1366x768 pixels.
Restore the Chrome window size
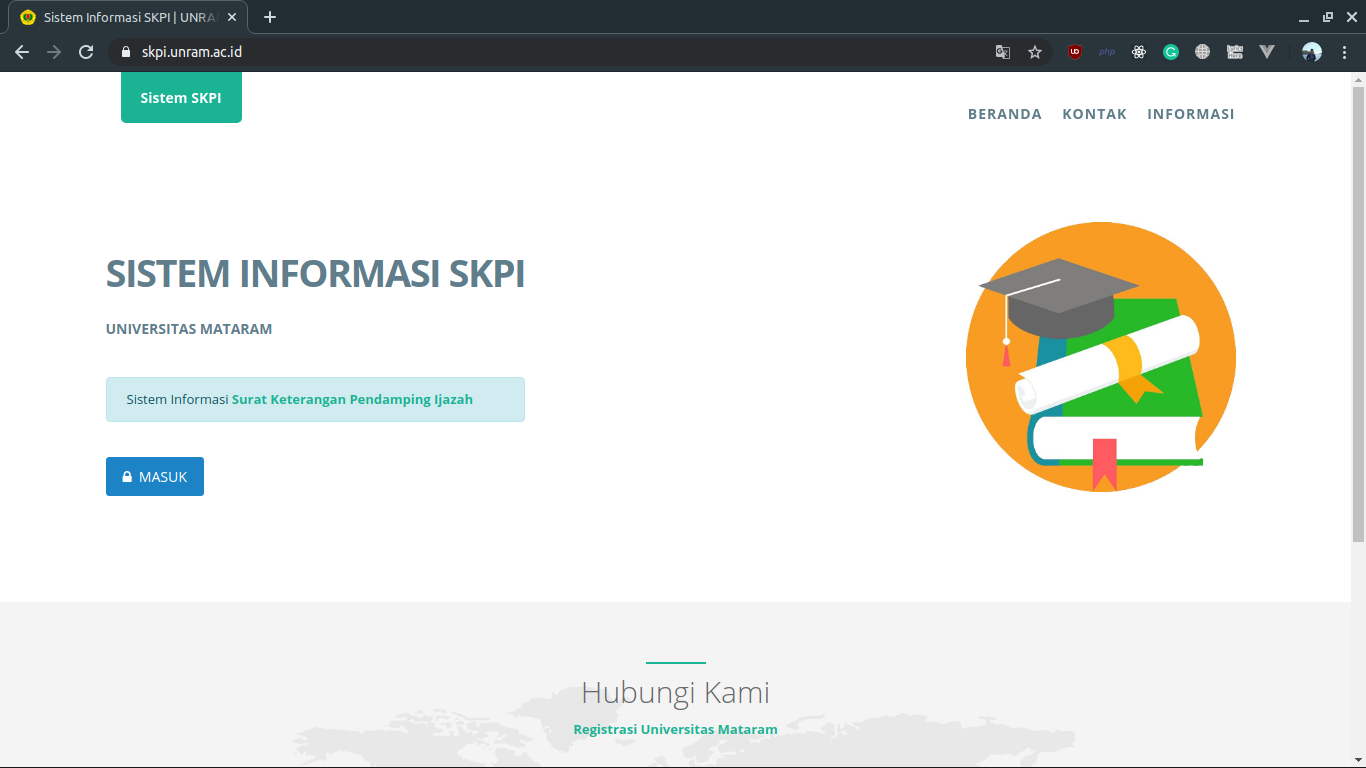[x=1328, y=17]
